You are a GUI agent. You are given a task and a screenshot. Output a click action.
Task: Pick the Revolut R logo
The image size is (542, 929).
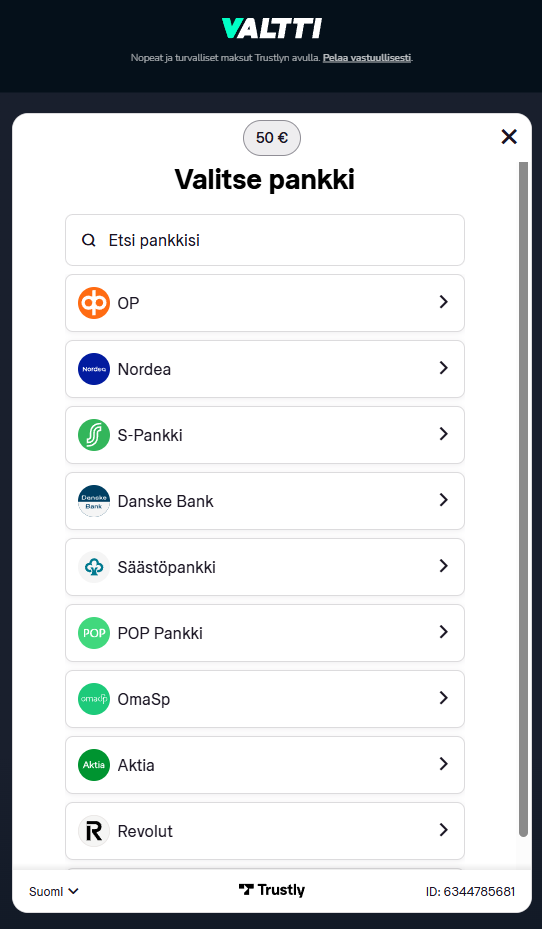point(94,831)
